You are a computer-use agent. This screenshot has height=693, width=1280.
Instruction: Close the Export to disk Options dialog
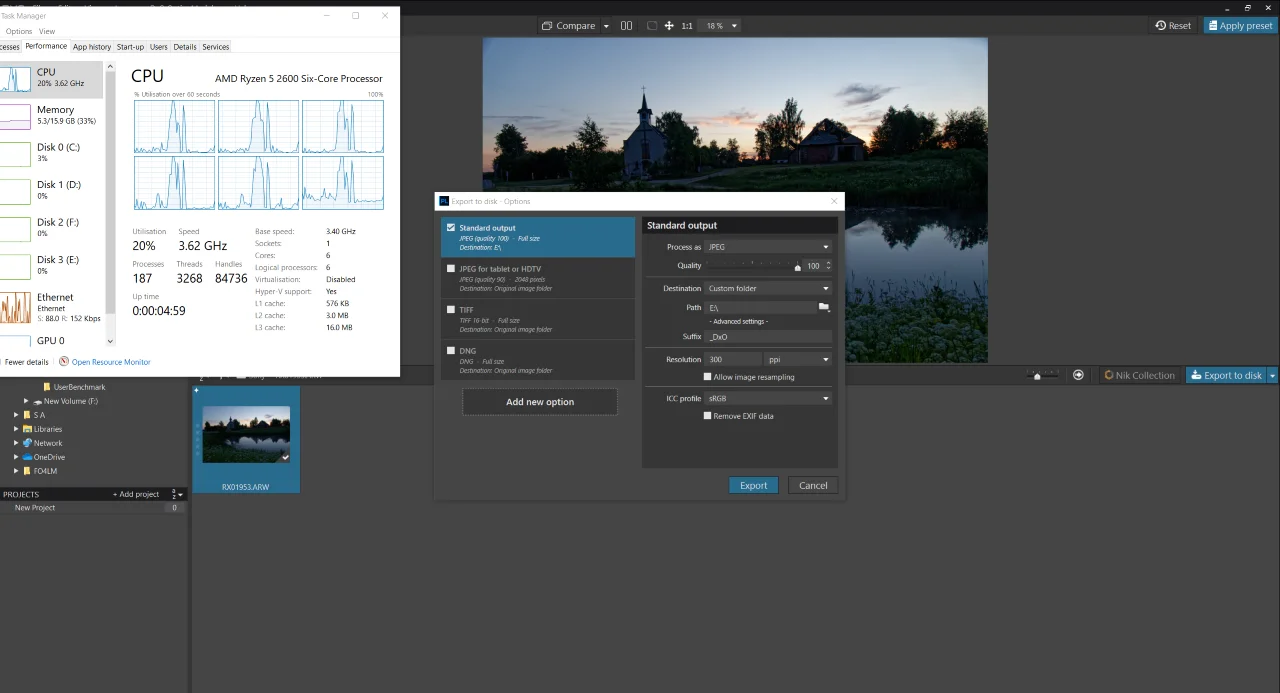(x=834, y=201)
